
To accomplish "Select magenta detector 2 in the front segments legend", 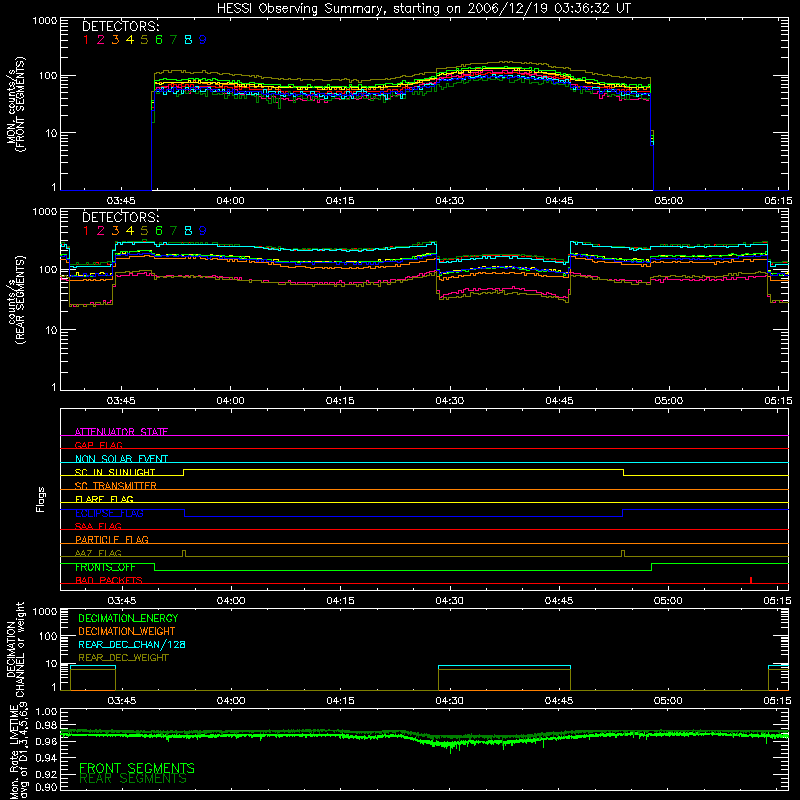I will point(101,40).
